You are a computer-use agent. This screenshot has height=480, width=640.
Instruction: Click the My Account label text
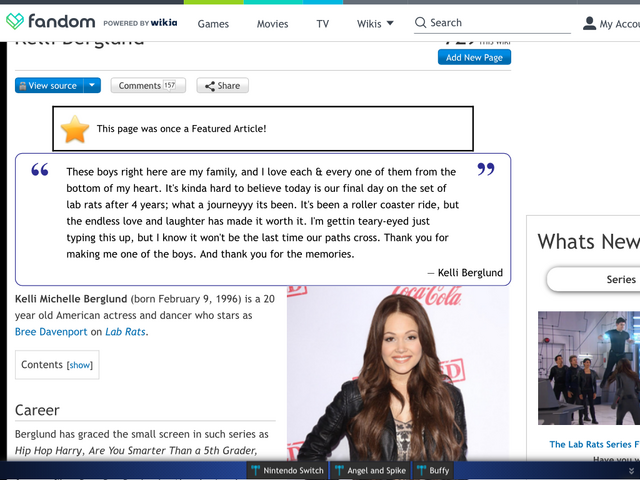click(620, 24)
